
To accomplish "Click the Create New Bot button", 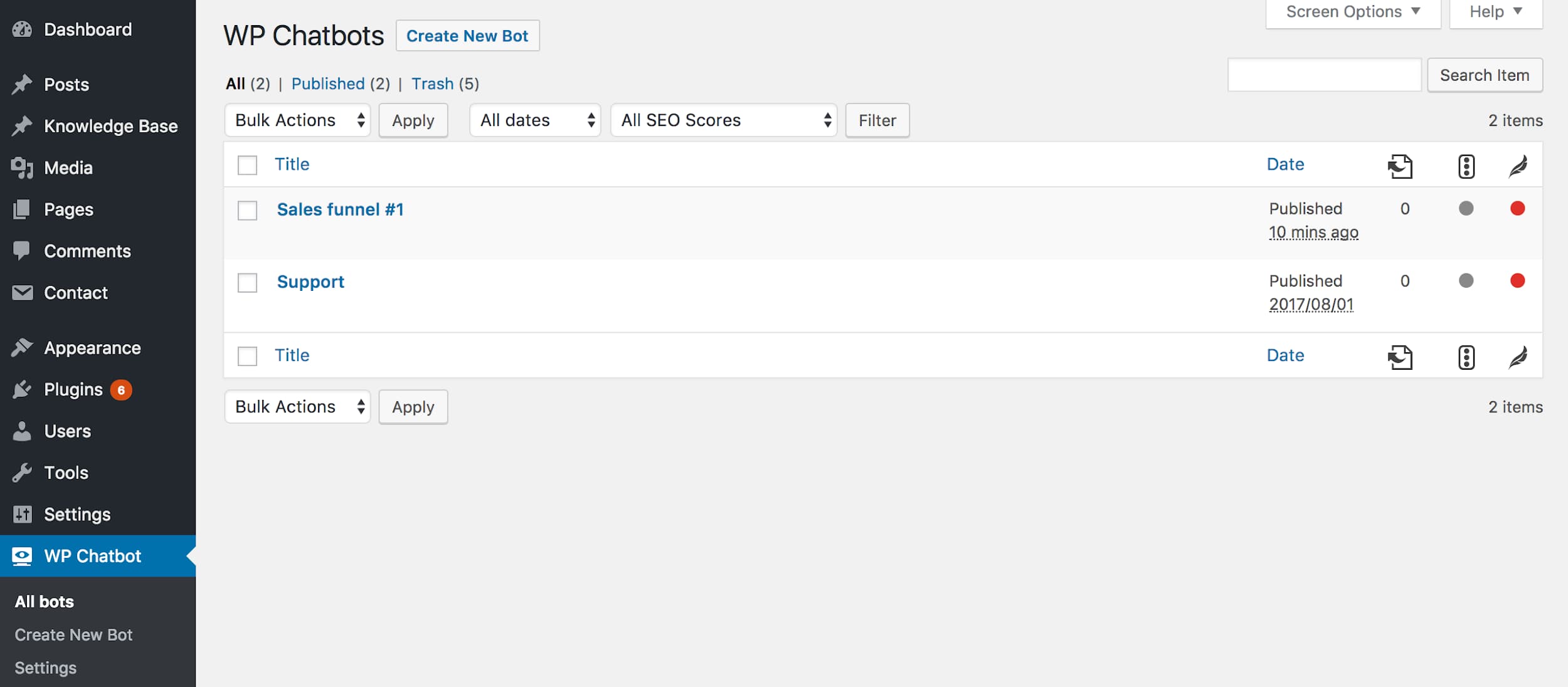I will tap(467, 34).
